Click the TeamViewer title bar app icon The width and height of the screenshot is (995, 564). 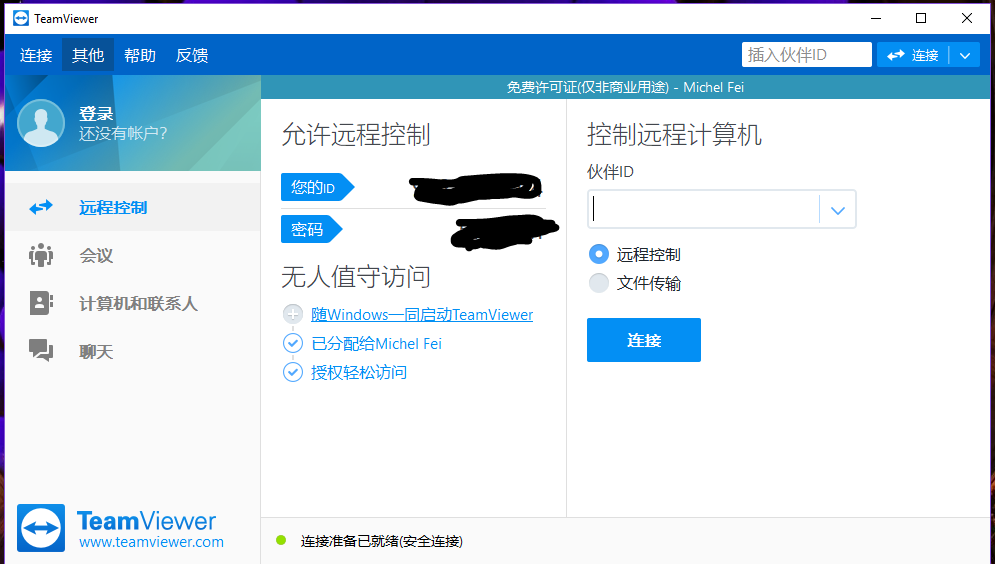tap(21, 18)
